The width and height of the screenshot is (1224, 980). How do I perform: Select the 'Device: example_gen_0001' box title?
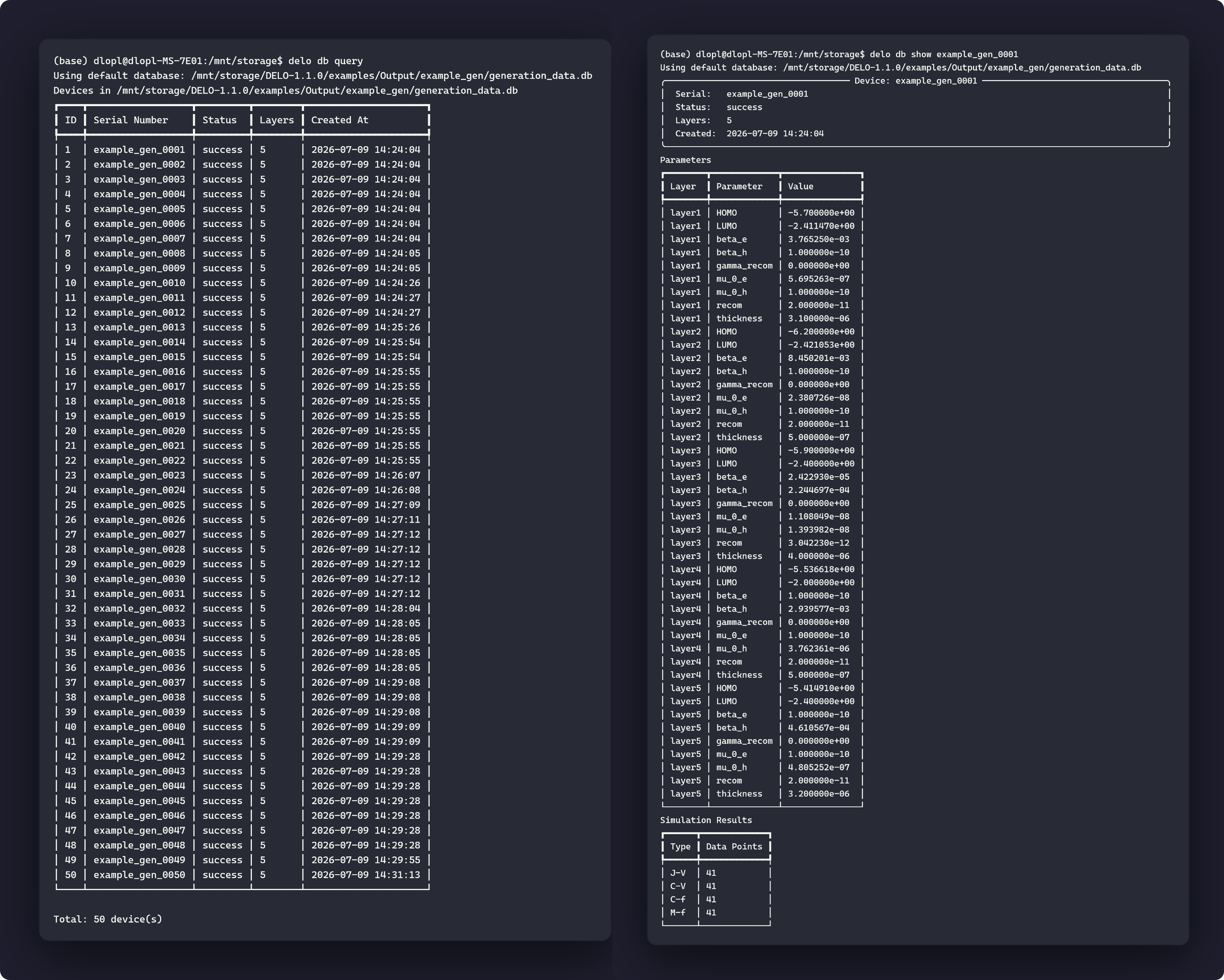pyautogui.click(x=916, y=81)
